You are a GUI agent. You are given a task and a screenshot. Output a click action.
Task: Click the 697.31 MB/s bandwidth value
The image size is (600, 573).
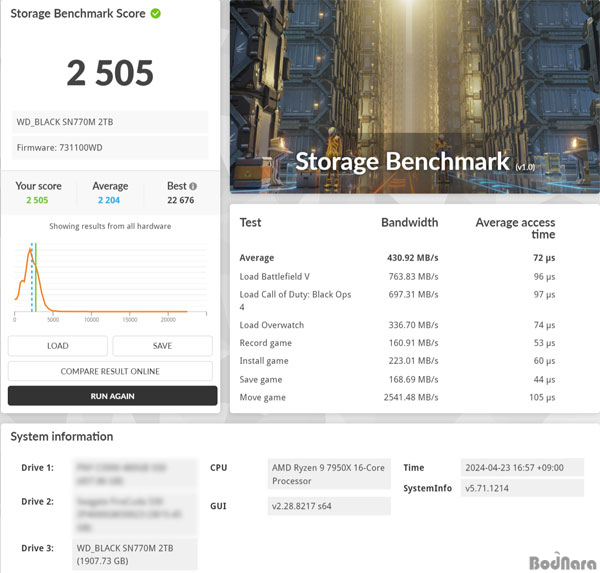click(414, 294)
